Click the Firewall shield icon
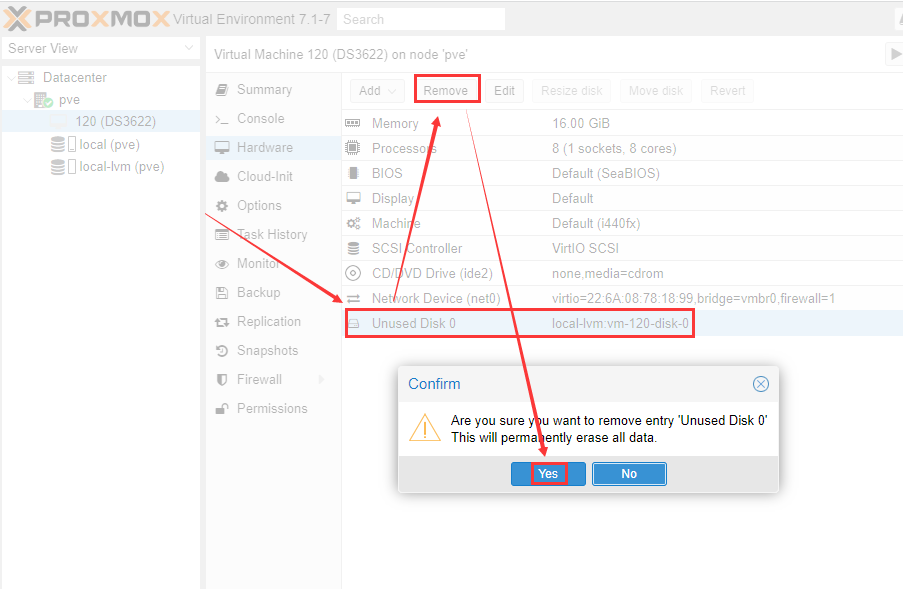This screenshot has height=589, width=903. click(222, 379)
